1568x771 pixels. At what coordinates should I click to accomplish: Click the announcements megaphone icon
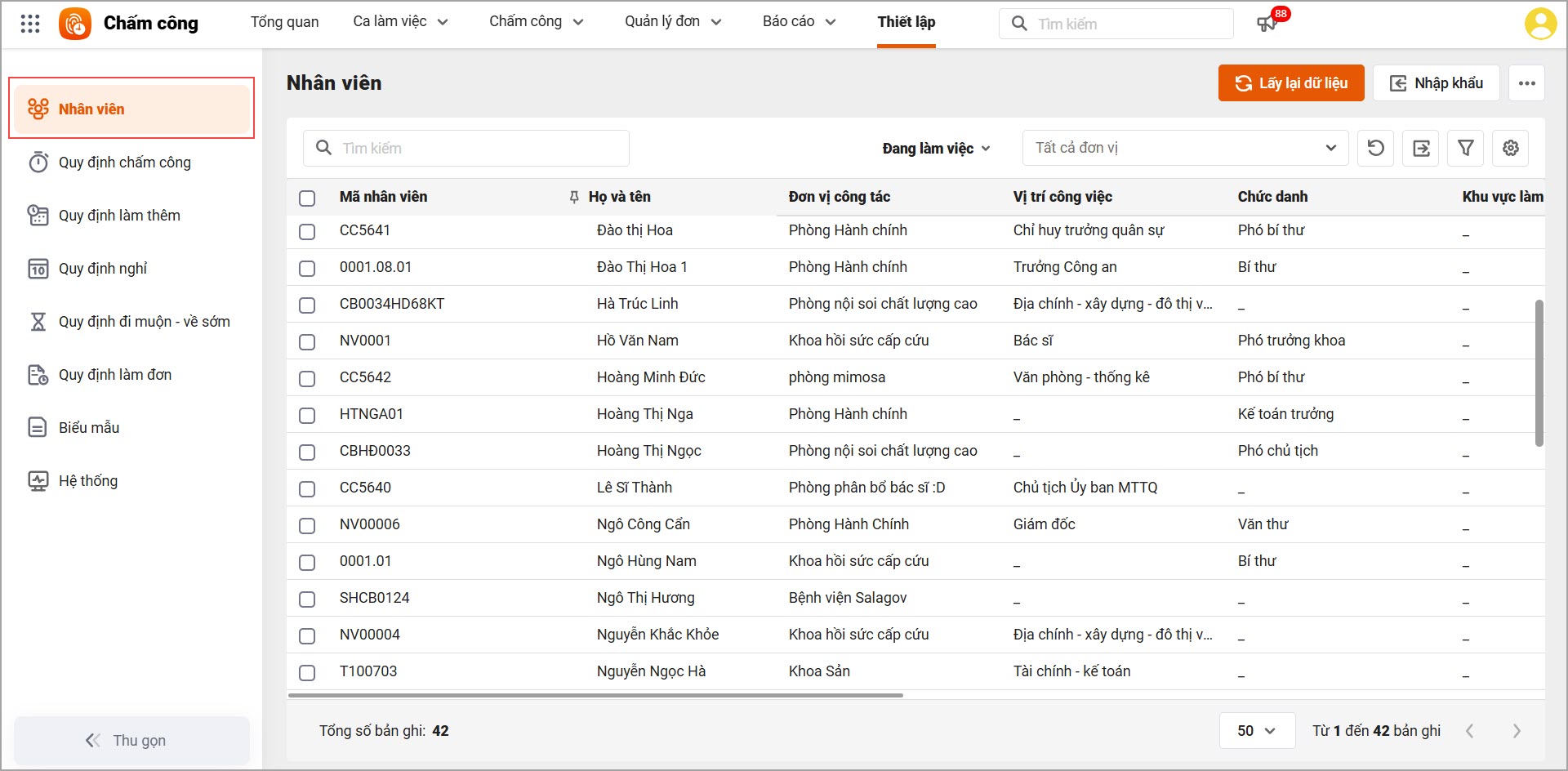tap(1267, 23)
